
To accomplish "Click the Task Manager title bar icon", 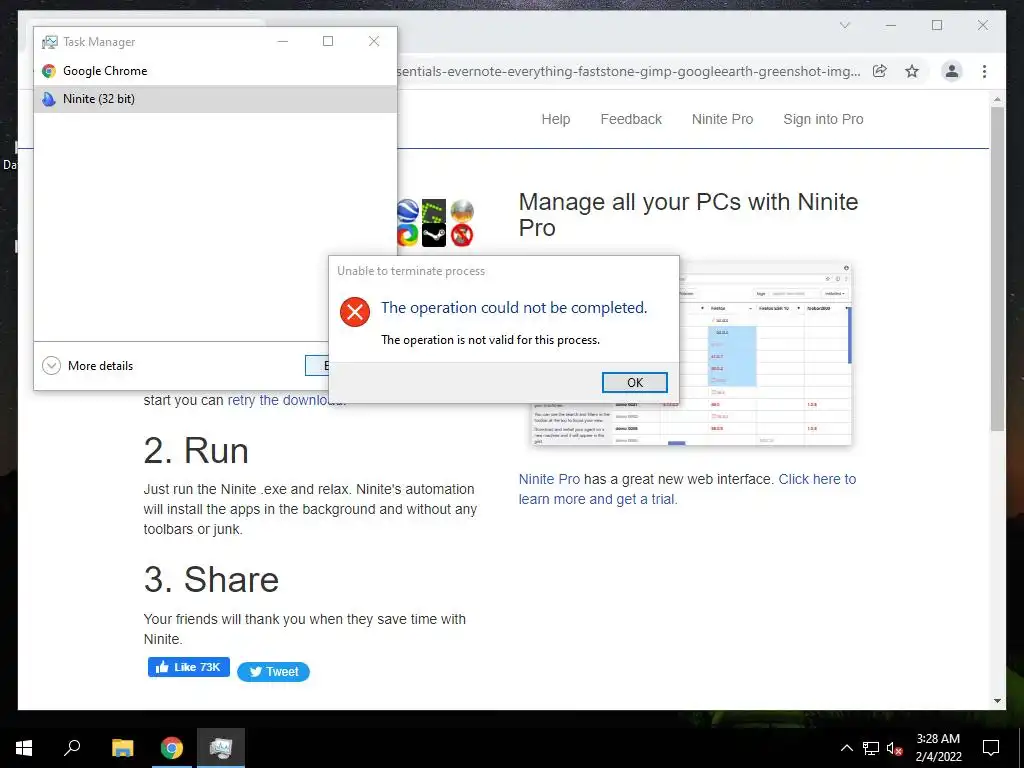I will pyautogui.click(x=50, y=42).
